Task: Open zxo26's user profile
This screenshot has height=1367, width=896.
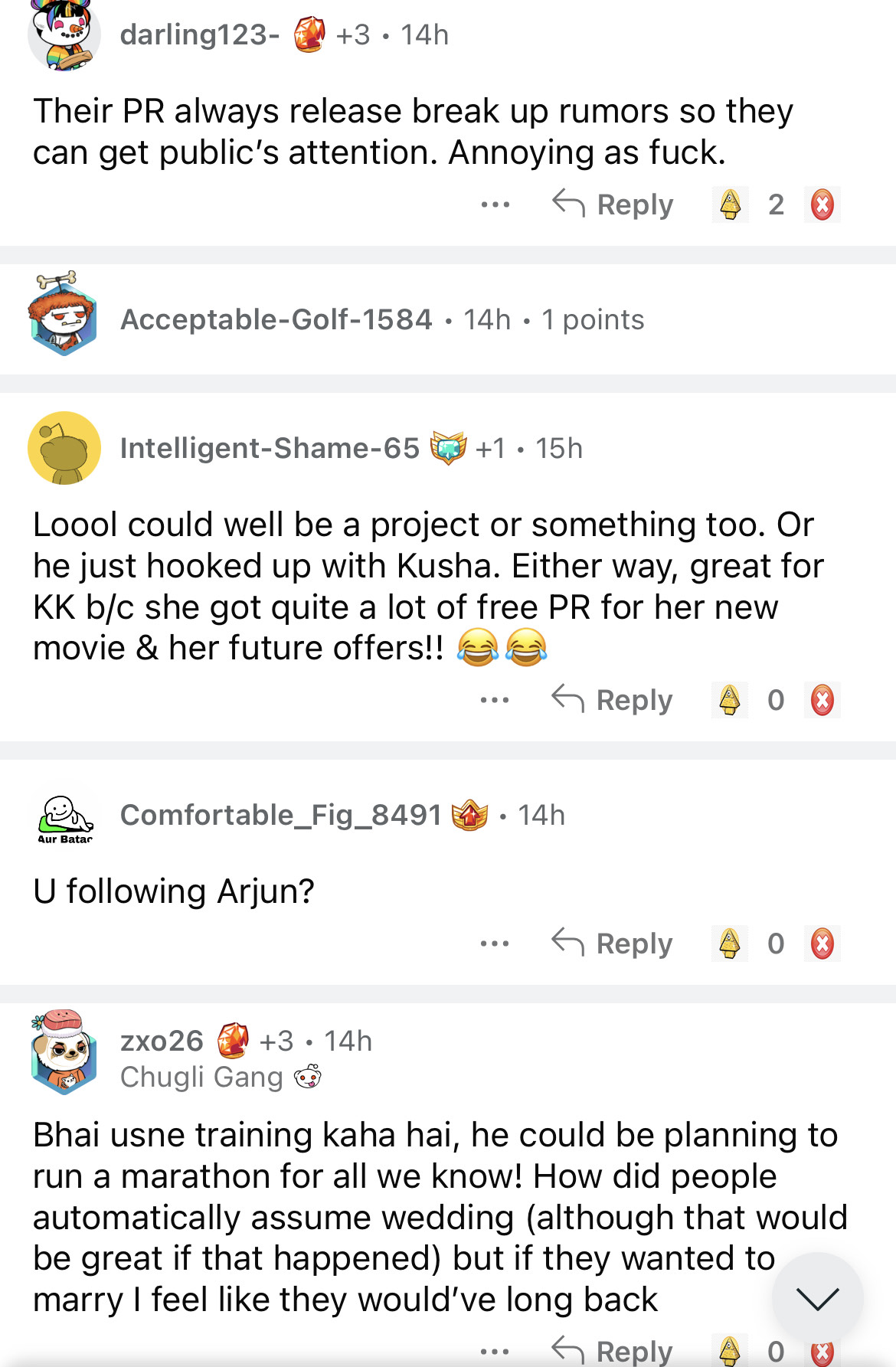Action: pyautogui.click(x=162, y=1041)
